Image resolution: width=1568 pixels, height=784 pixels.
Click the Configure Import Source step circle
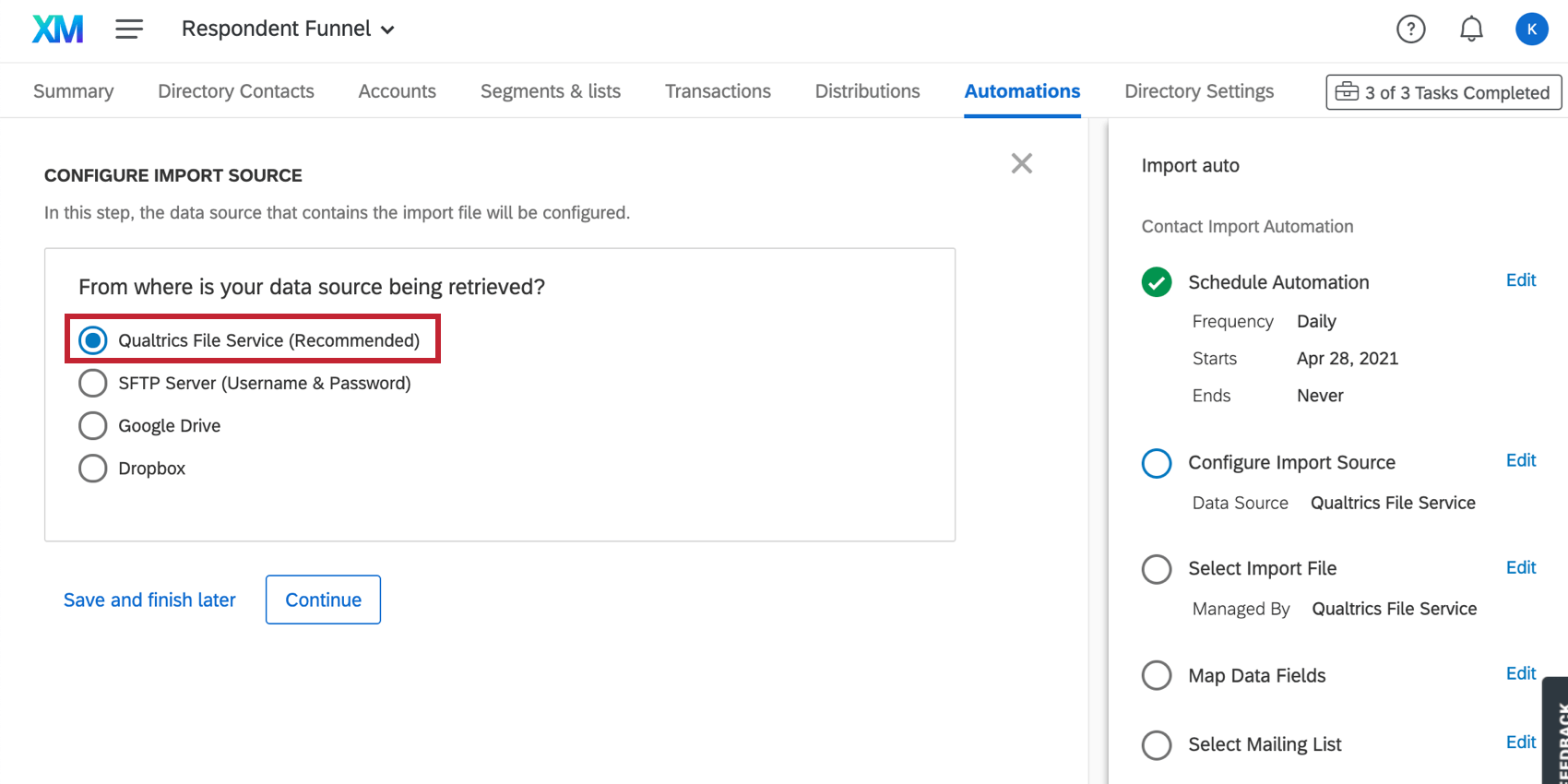coord(1157,463)
